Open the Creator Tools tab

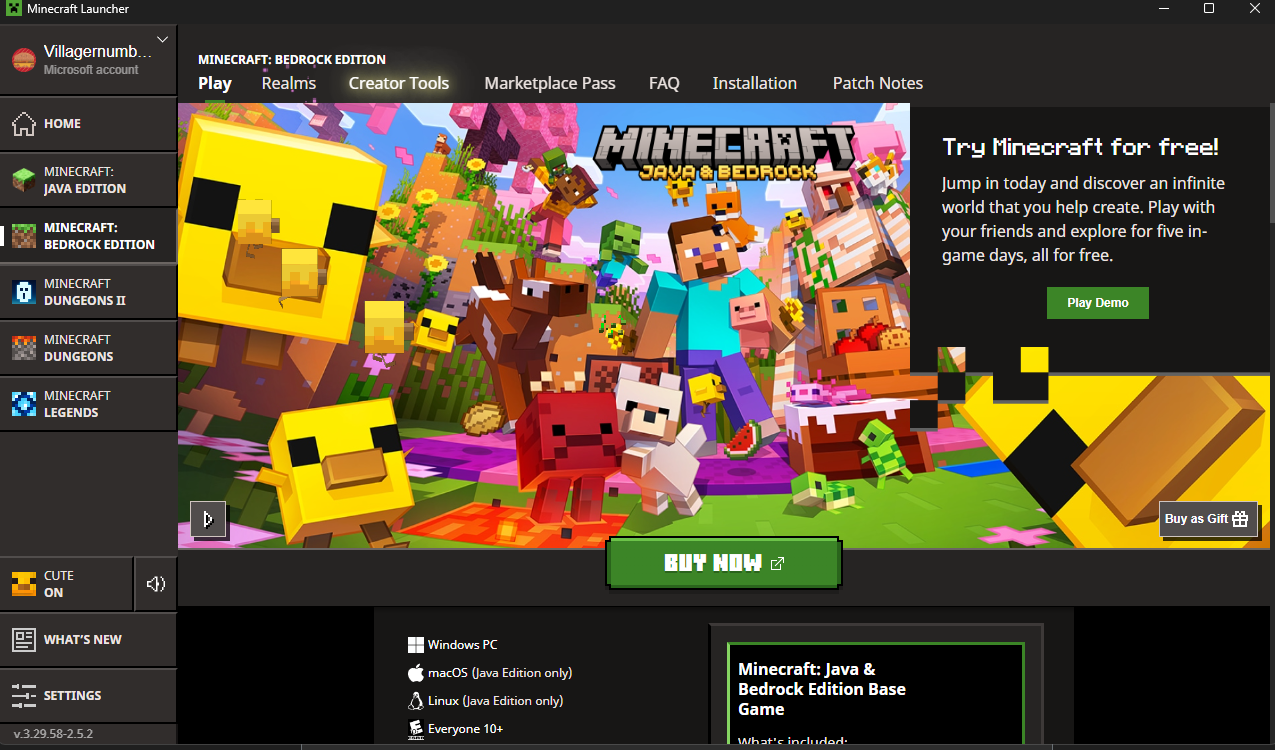tap(399, 83)
